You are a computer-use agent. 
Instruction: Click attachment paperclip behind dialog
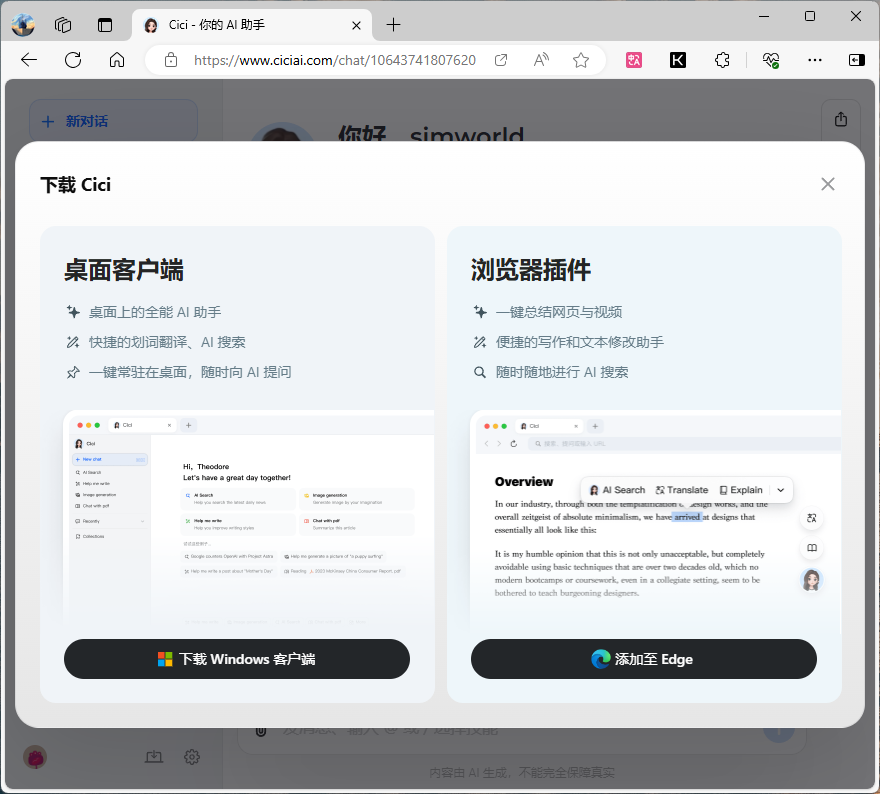click(261, 732)
